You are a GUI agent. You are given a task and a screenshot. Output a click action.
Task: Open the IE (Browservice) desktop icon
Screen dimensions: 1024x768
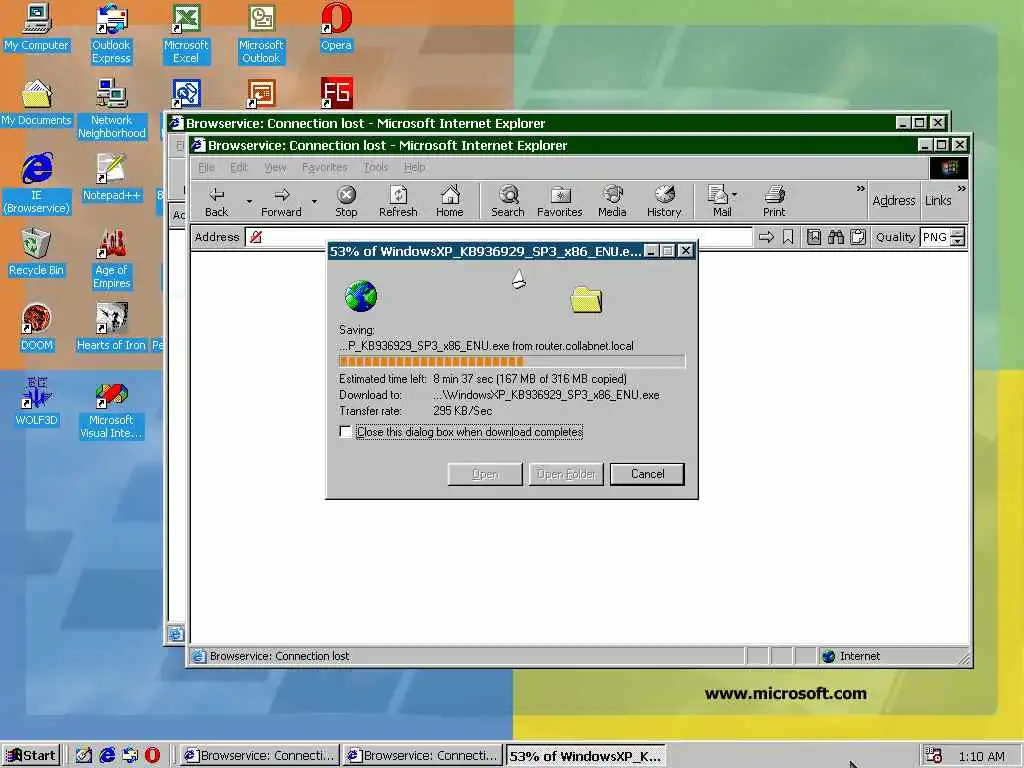point(37,184)
